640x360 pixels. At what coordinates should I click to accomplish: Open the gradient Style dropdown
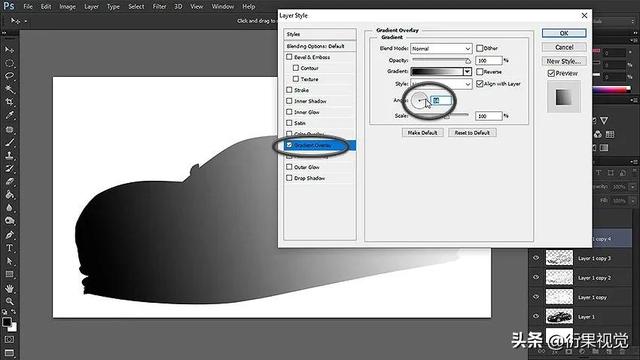point(441,84)
